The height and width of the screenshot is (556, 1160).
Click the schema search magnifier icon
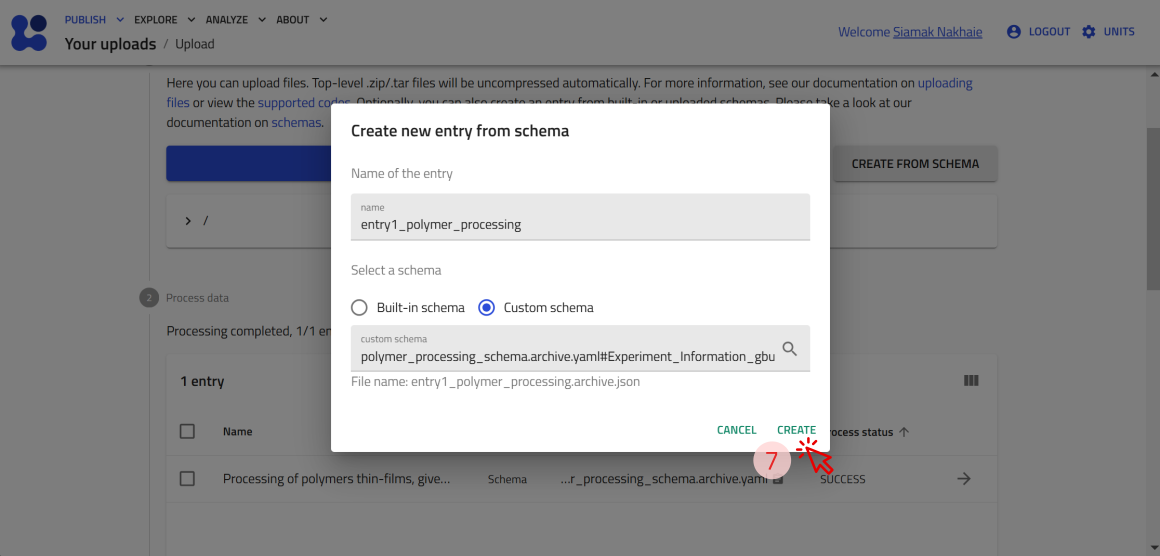coord(789,349)
